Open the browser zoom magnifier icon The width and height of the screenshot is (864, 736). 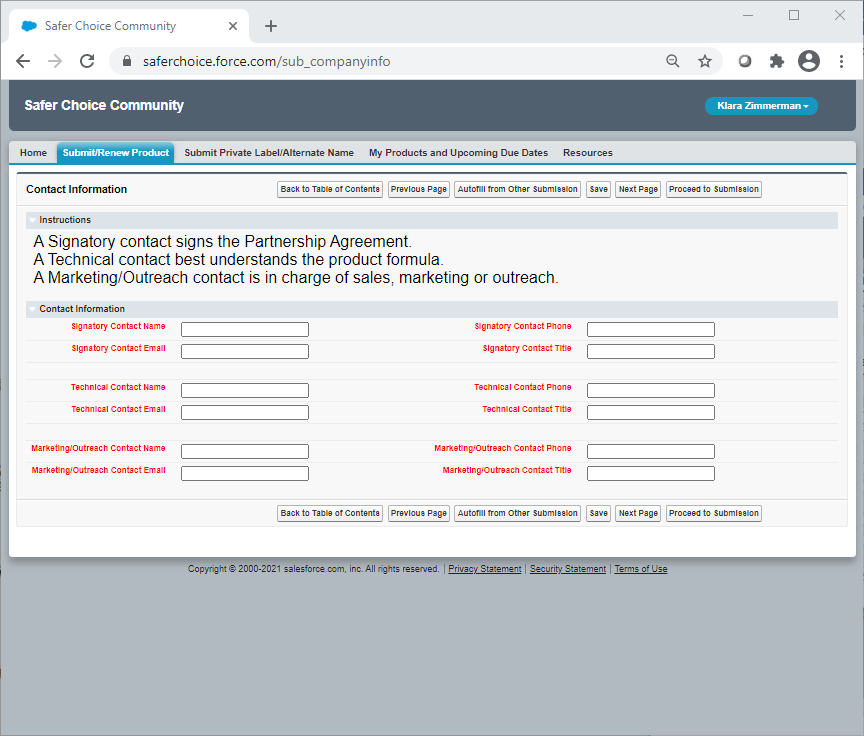click(674, 61)
